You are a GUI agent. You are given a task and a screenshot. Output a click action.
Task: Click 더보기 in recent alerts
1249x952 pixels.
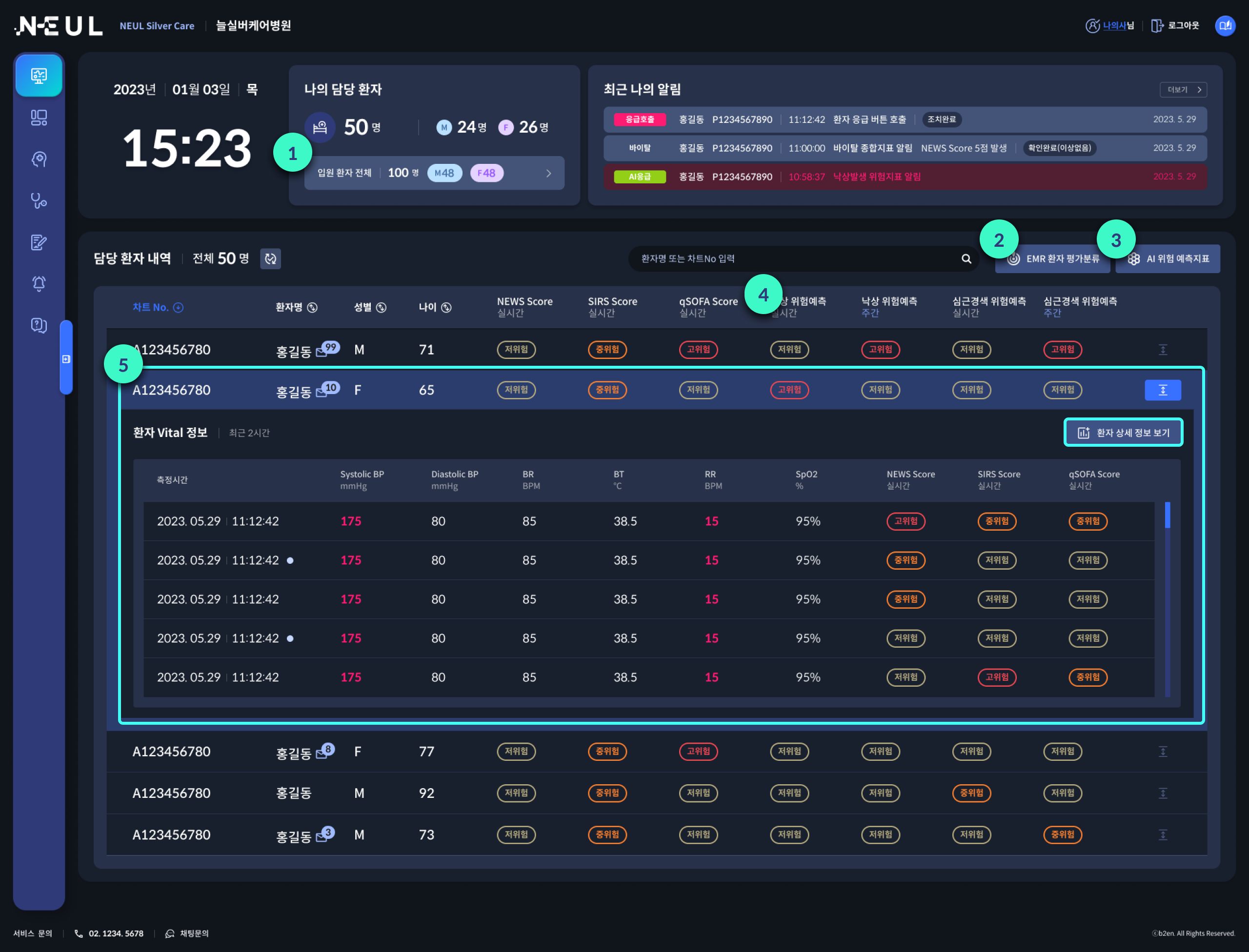(1183, 90)
